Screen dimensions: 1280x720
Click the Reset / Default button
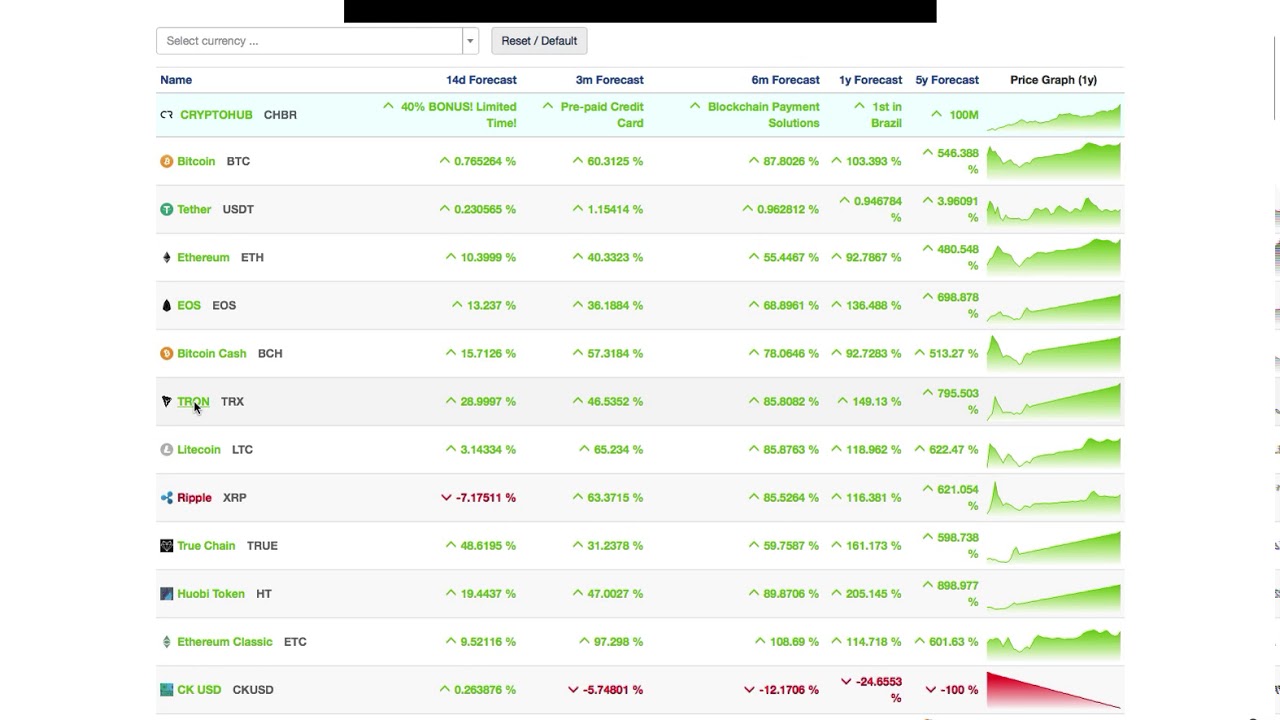(x=539, y=41)
